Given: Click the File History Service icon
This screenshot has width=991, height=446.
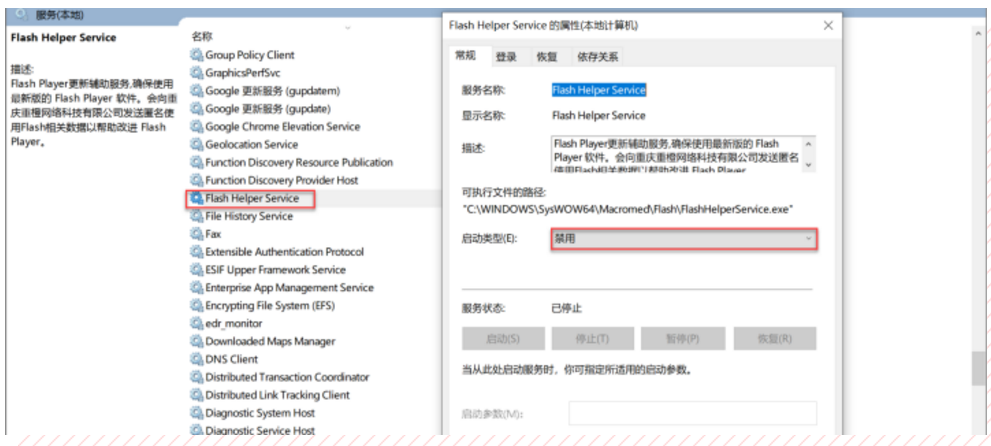Looking at the screenshot, I should pos(197,216).
